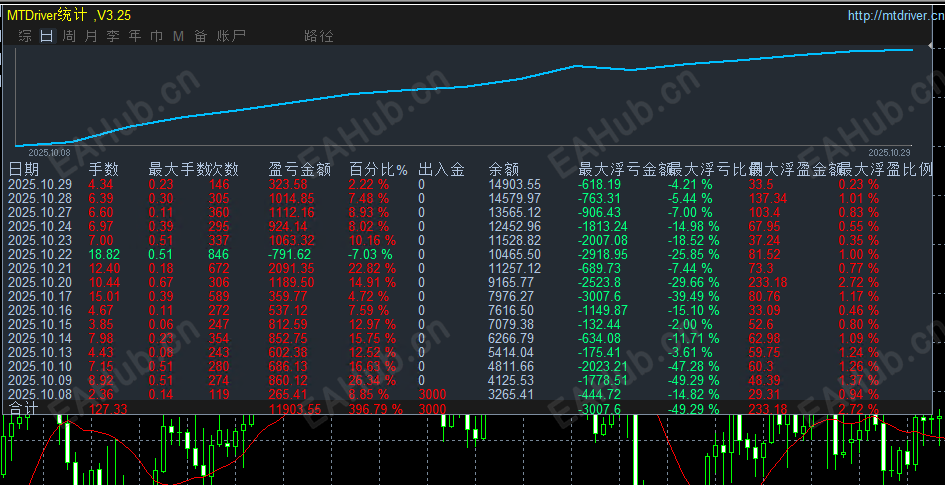Open the 周 weekly statistics tab

pos(69,36)
